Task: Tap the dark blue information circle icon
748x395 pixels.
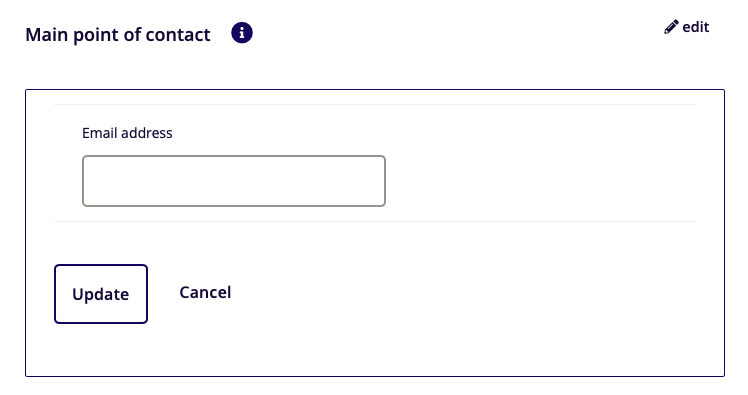Action: (242, 33)
